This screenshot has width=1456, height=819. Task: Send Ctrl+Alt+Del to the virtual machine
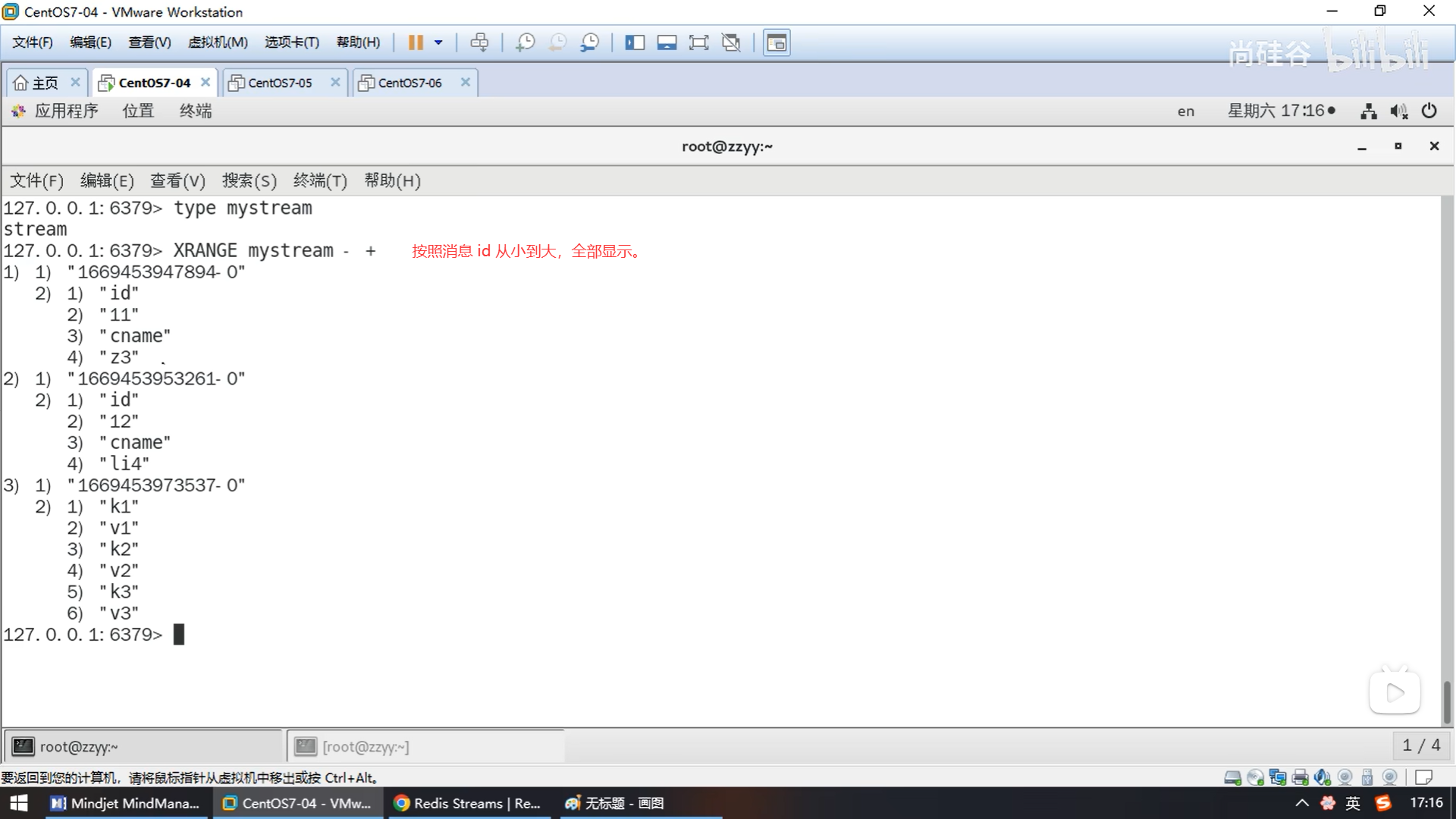[479, 42]
